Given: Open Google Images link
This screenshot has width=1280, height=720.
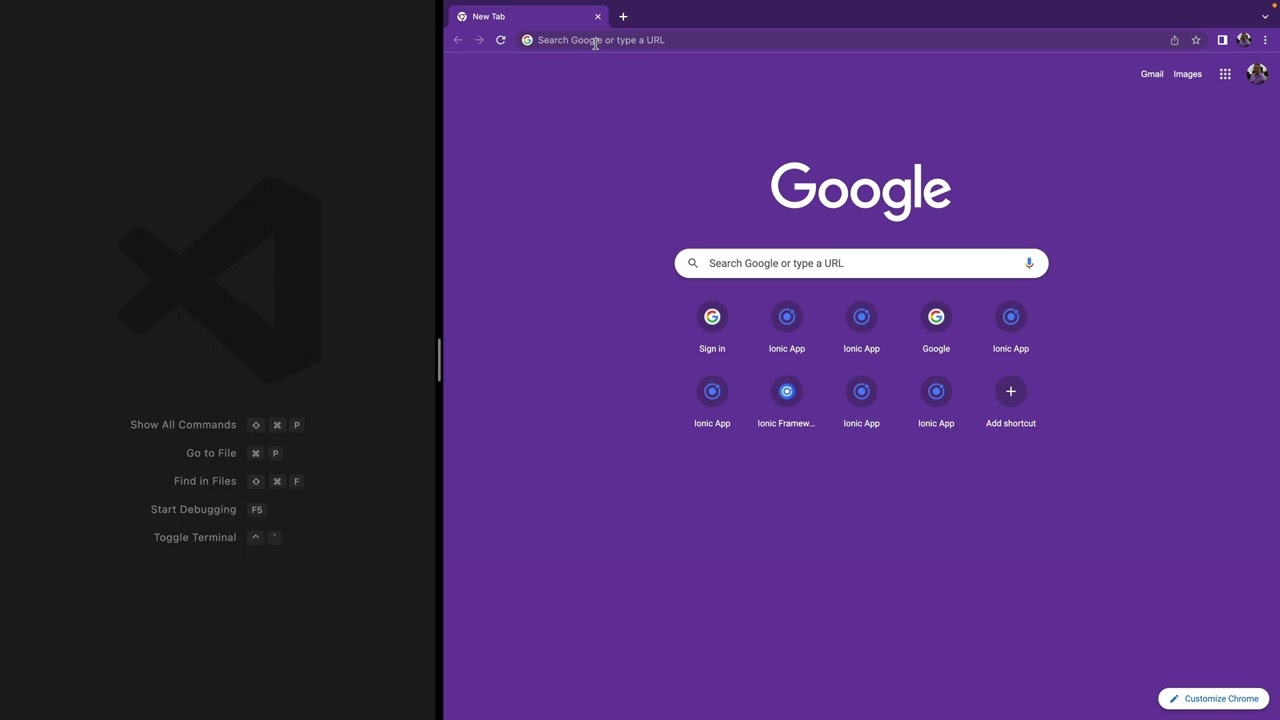Looking at the screenshot, I should coord(1187,74).
